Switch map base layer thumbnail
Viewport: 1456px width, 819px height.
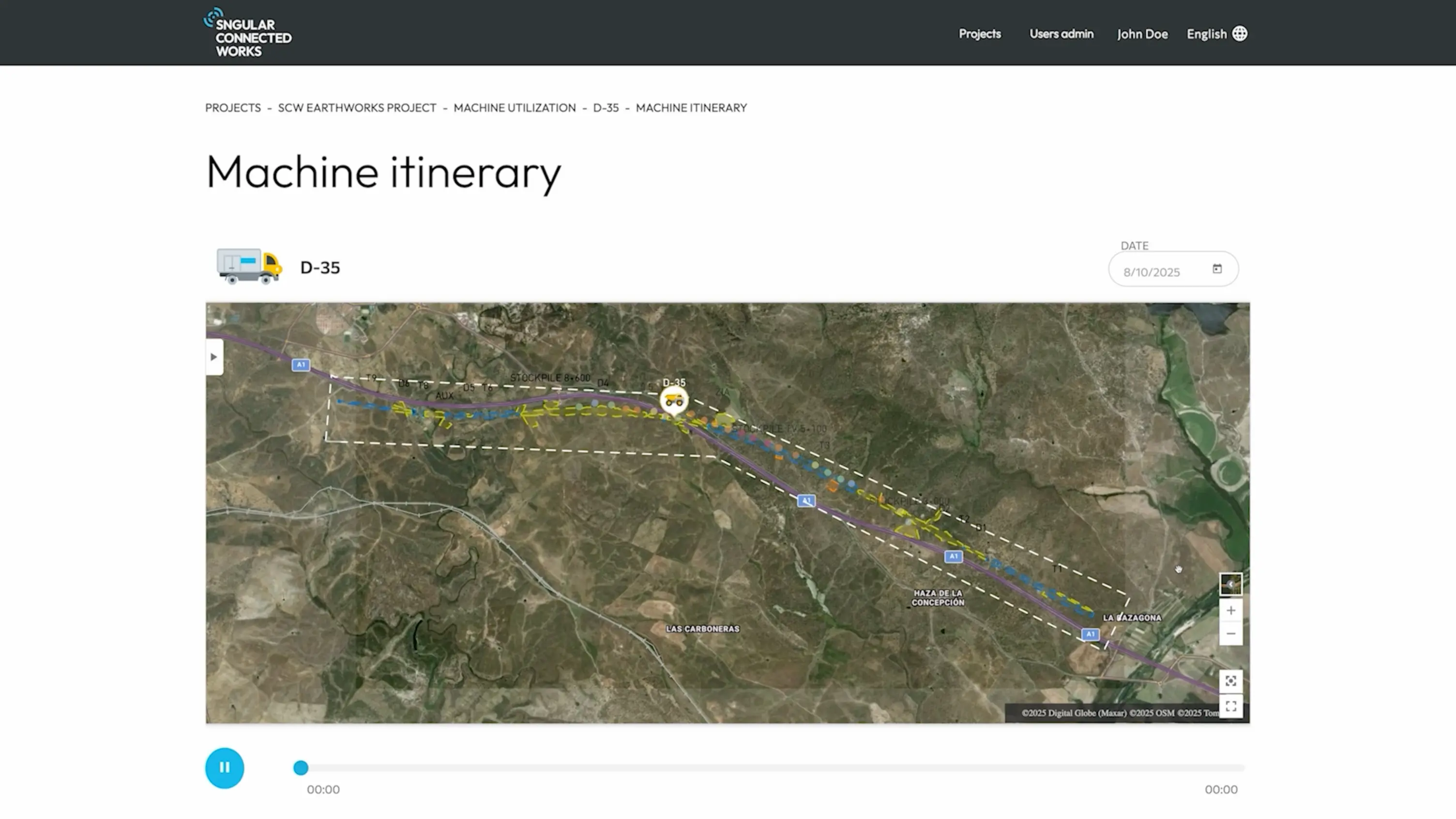tap(1230, 584)
